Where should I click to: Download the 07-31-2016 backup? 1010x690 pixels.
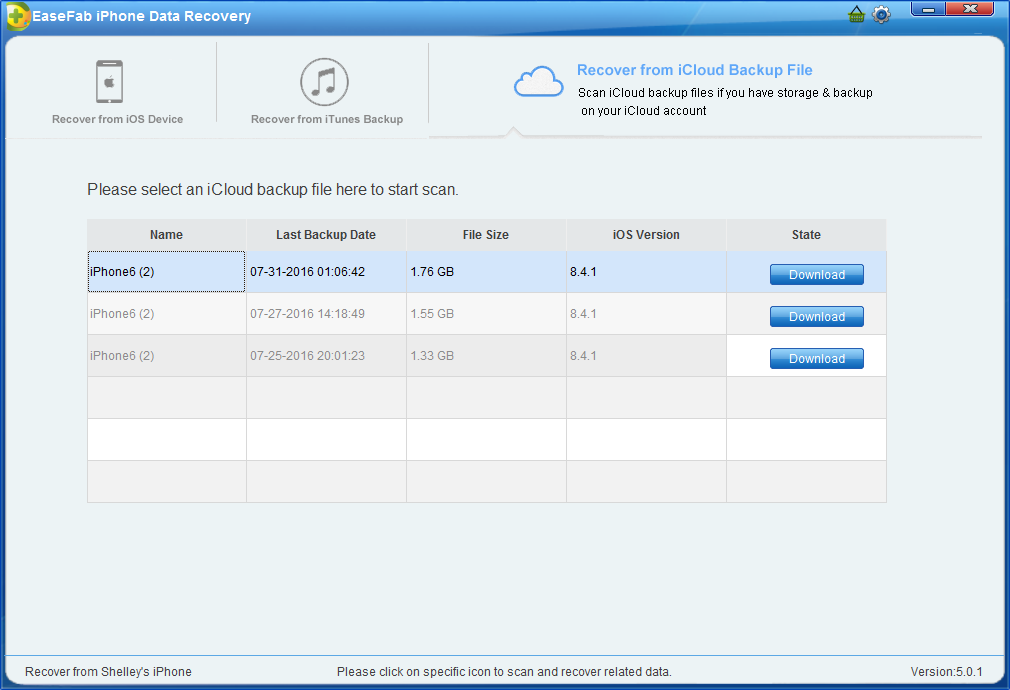[817, 274]
